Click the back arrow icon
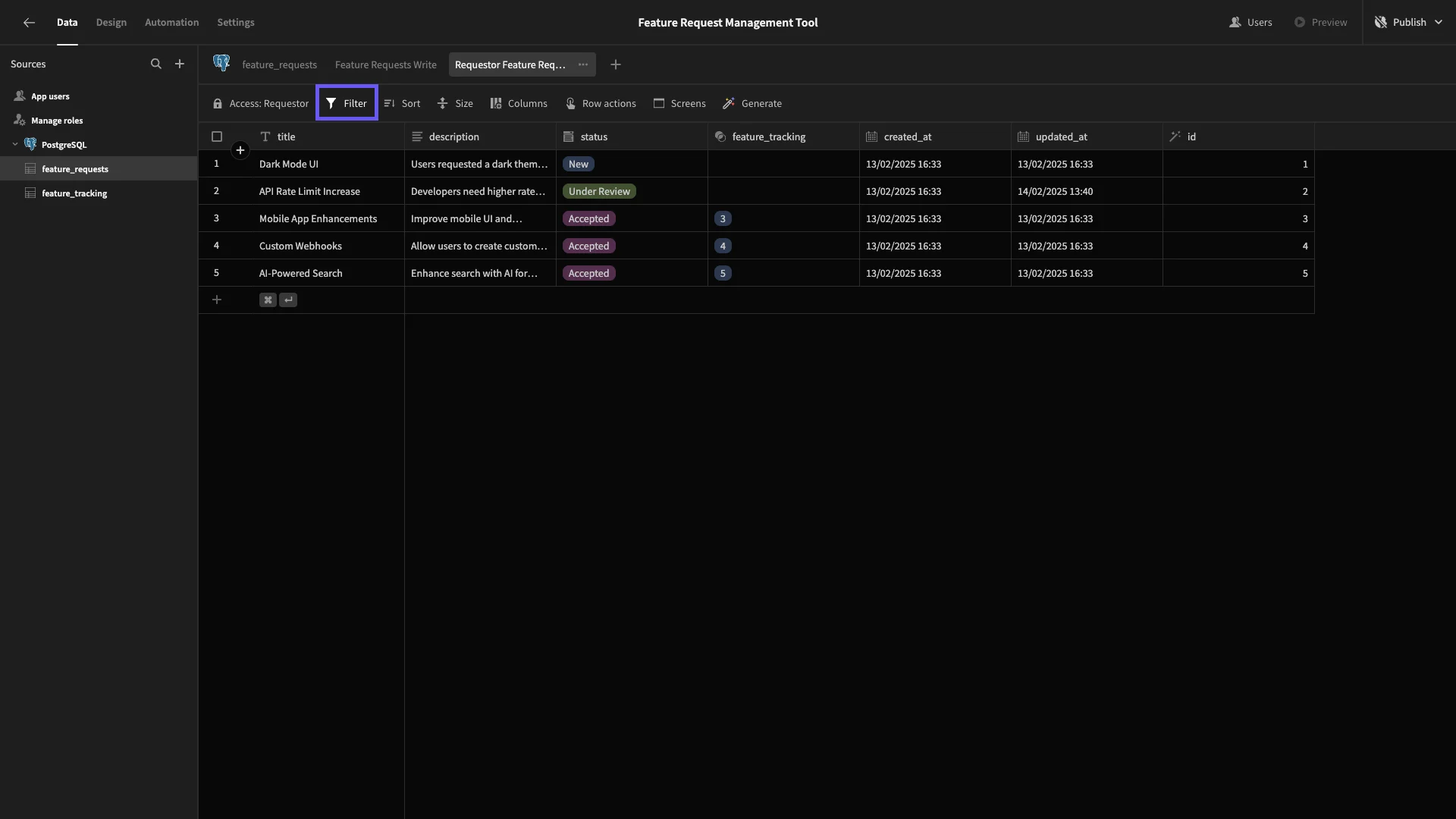Viewport: 1456px width, 819px height. (29, 23)
